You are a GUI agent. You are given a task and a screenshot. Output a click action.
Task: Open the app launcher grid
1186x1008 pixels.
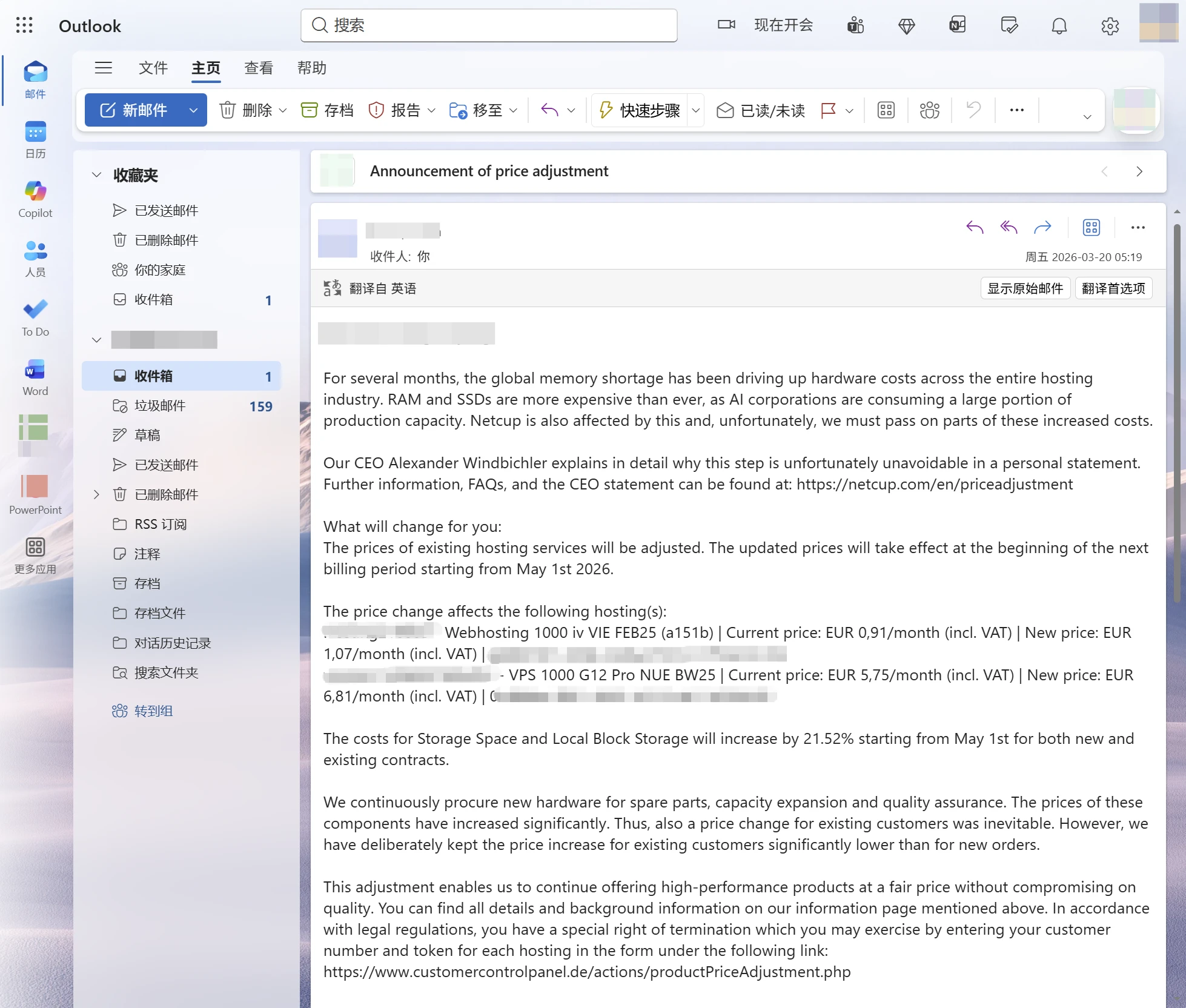24,25
